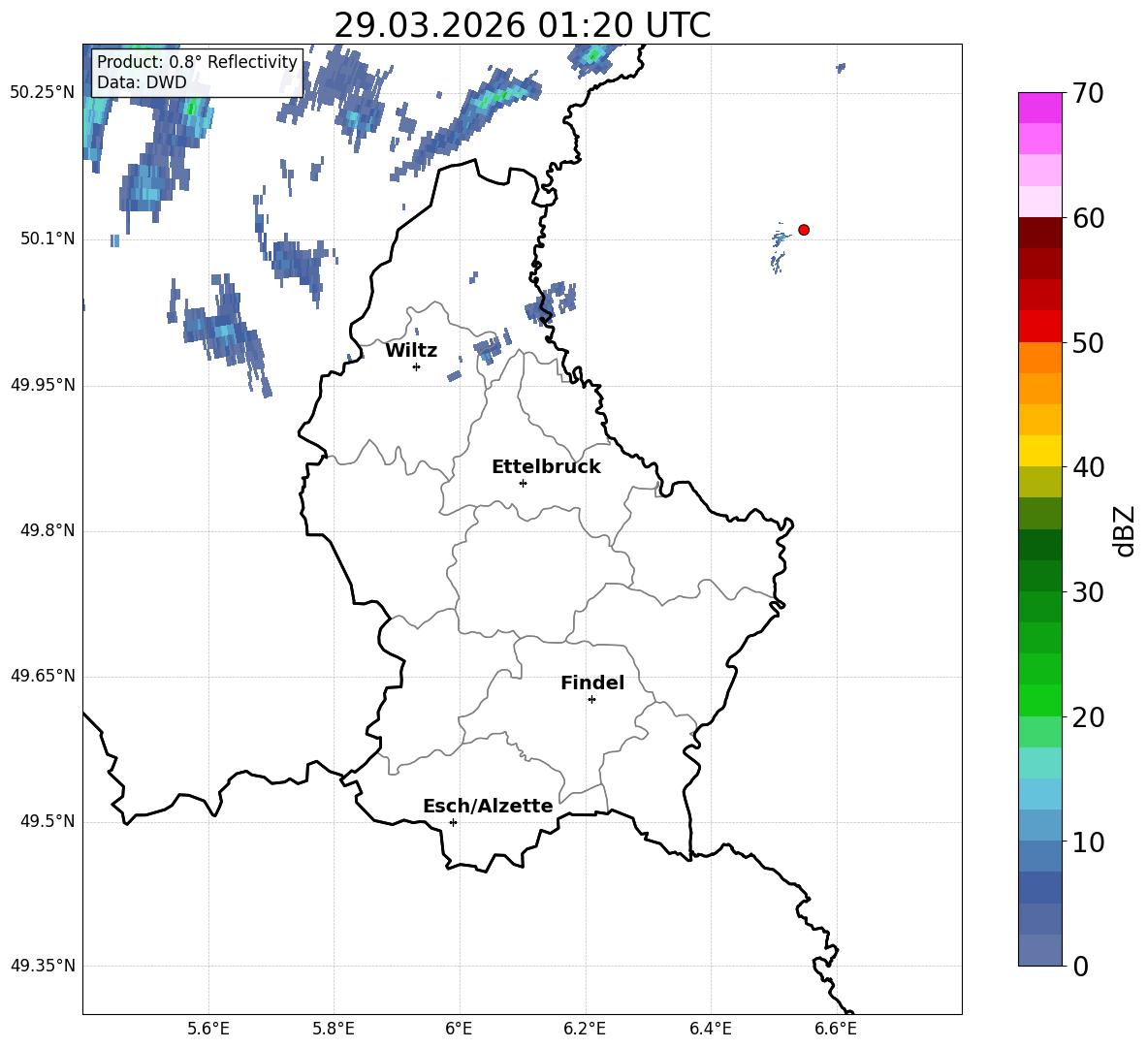
Task: Click the 6.6°E longitude label
Action: [x=836, y=1029]
